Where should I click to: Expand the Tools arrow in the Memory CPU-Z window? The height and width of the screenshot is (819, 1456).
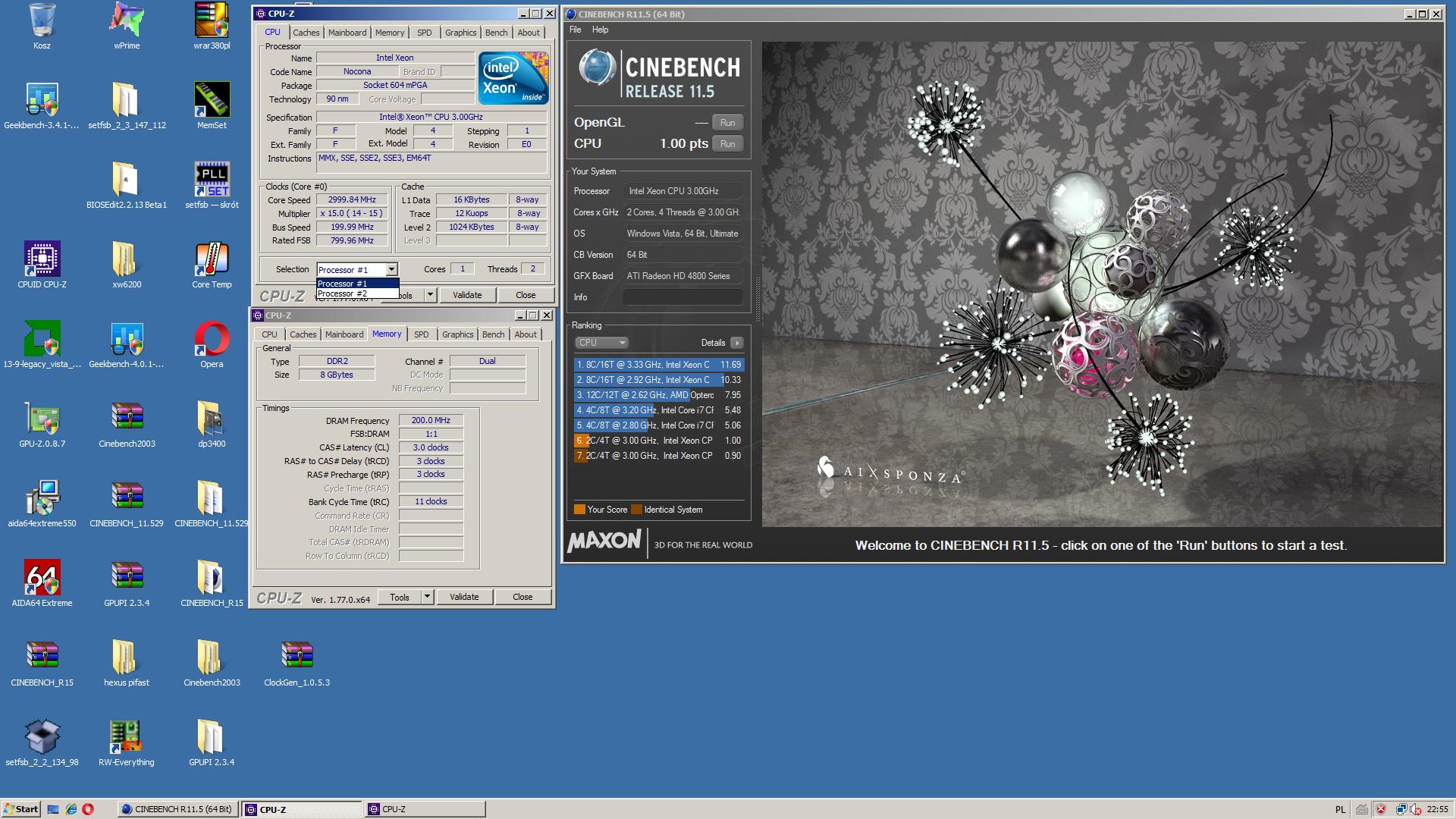pos(427,597)
